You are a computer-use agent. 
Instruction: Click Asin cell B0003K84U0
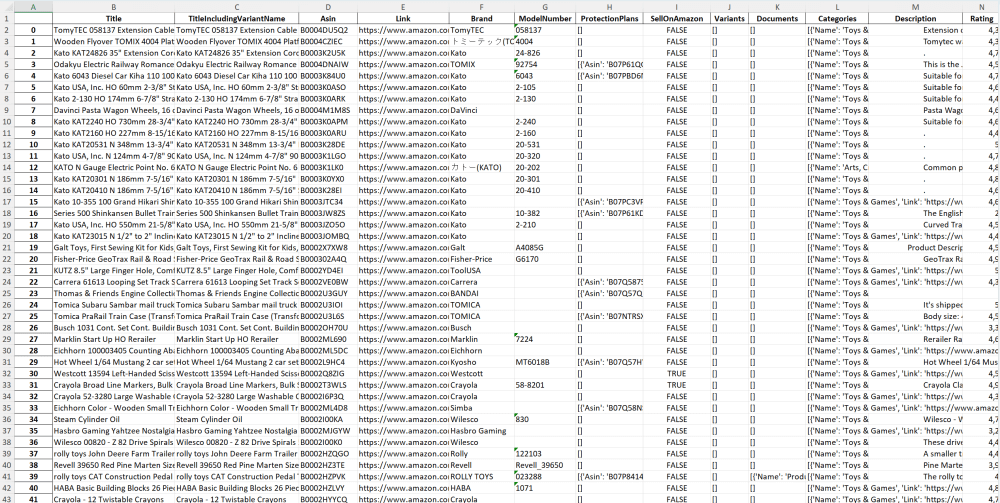pyautogui.click(x=328, y=76)
